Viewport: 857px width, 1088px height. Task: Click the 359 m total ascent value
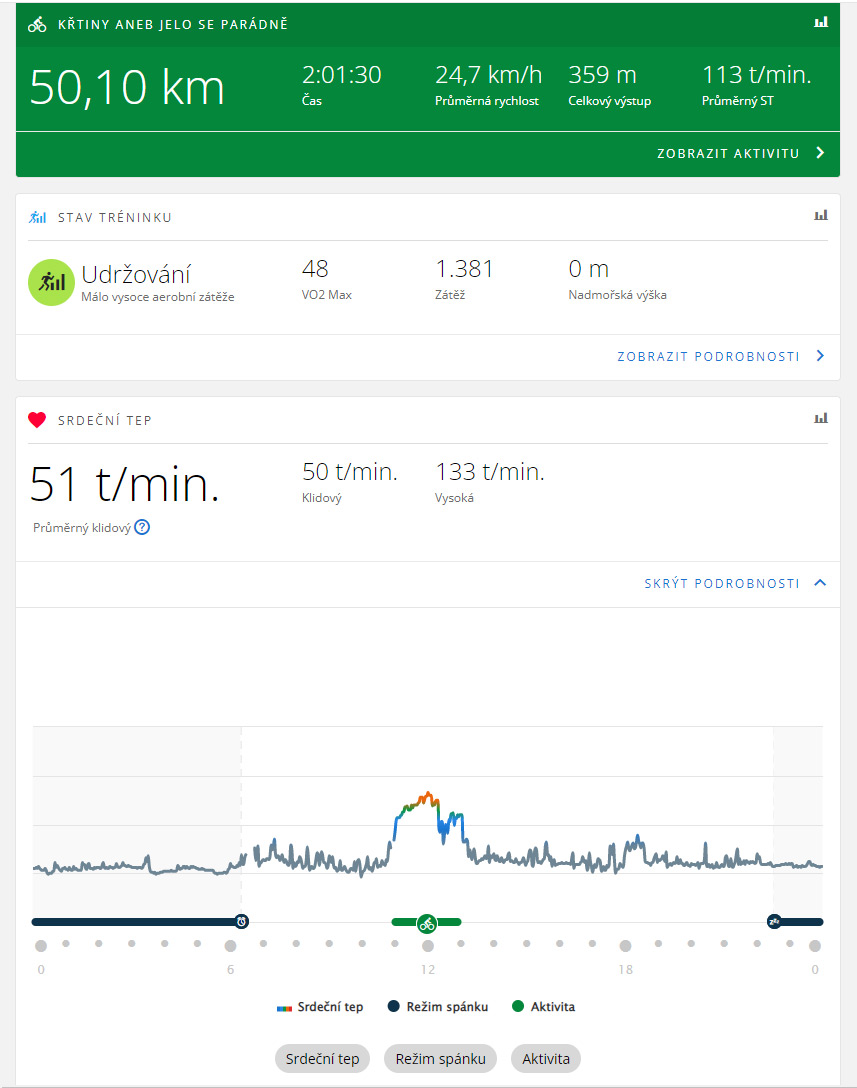click(x=602, y=75)
